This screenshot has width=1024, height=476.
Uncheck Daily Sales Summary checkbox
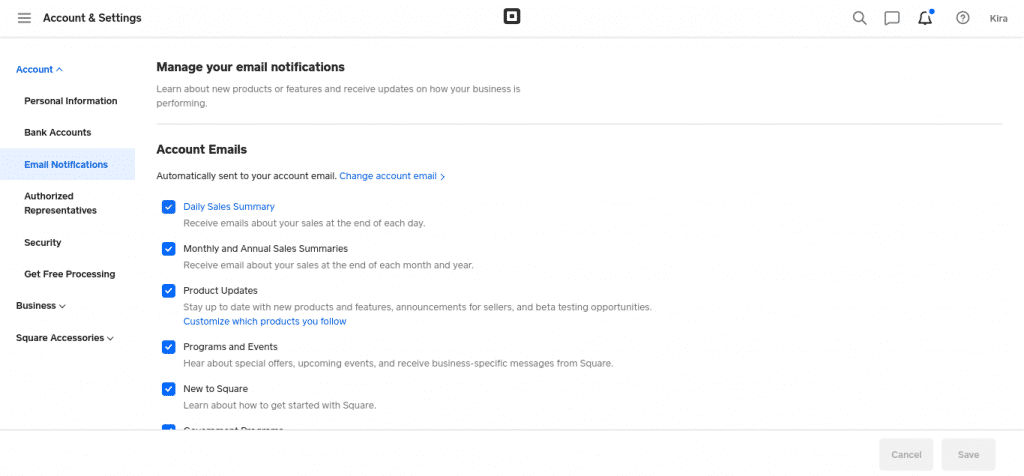point(169,207)
